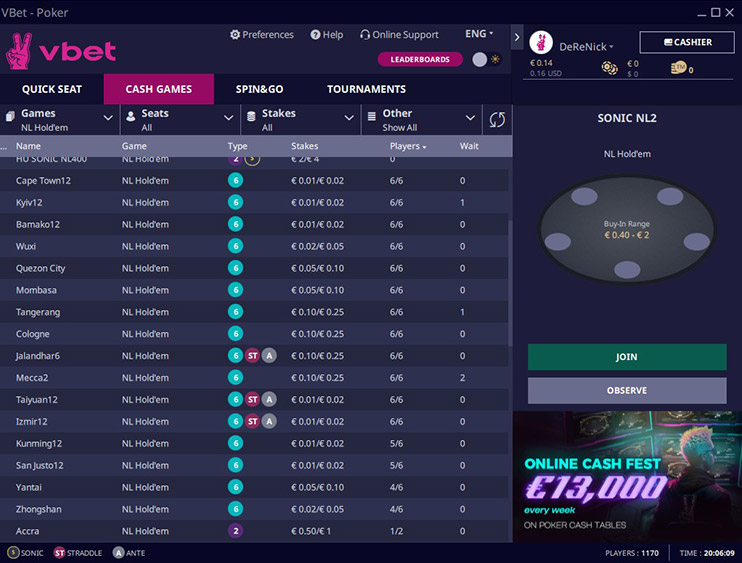Image resolution: width=742 pixels, height=563 pixels.
Task: Select the Cash Games tab
Action: pos(159,89)
